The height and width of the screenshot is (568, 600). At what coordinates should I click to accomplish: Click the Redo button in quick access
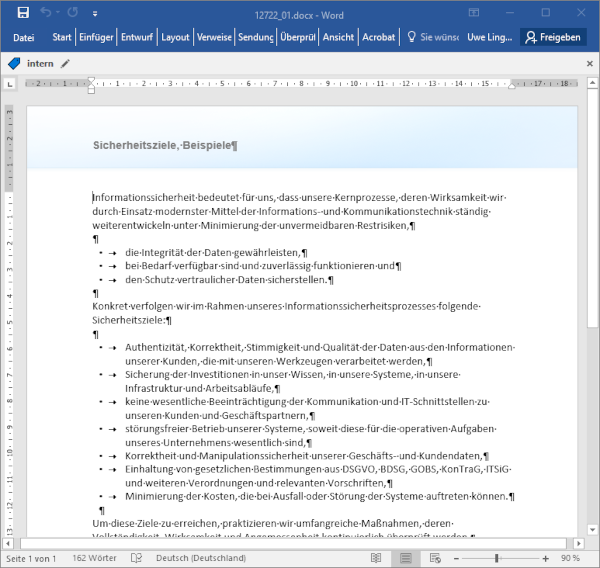pos(71,13)
